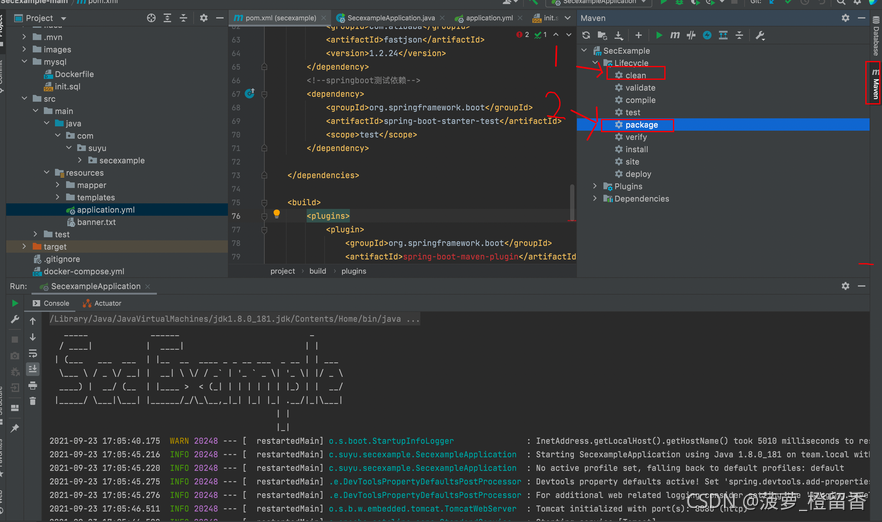Reload all Maven projects
882x522 pixels.
coord(586,35)
